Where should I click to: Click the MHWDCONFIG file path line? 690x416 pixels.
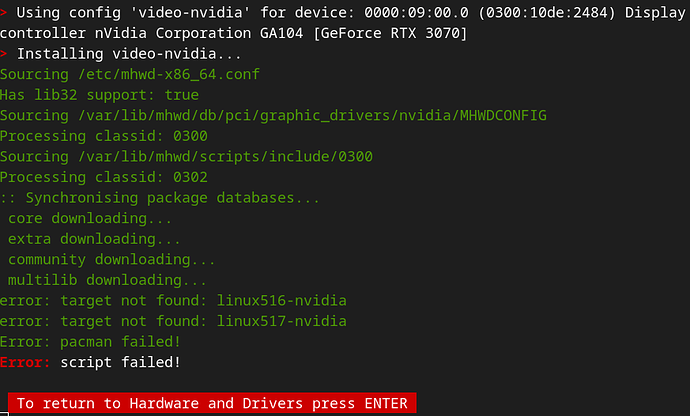(273, 115)
